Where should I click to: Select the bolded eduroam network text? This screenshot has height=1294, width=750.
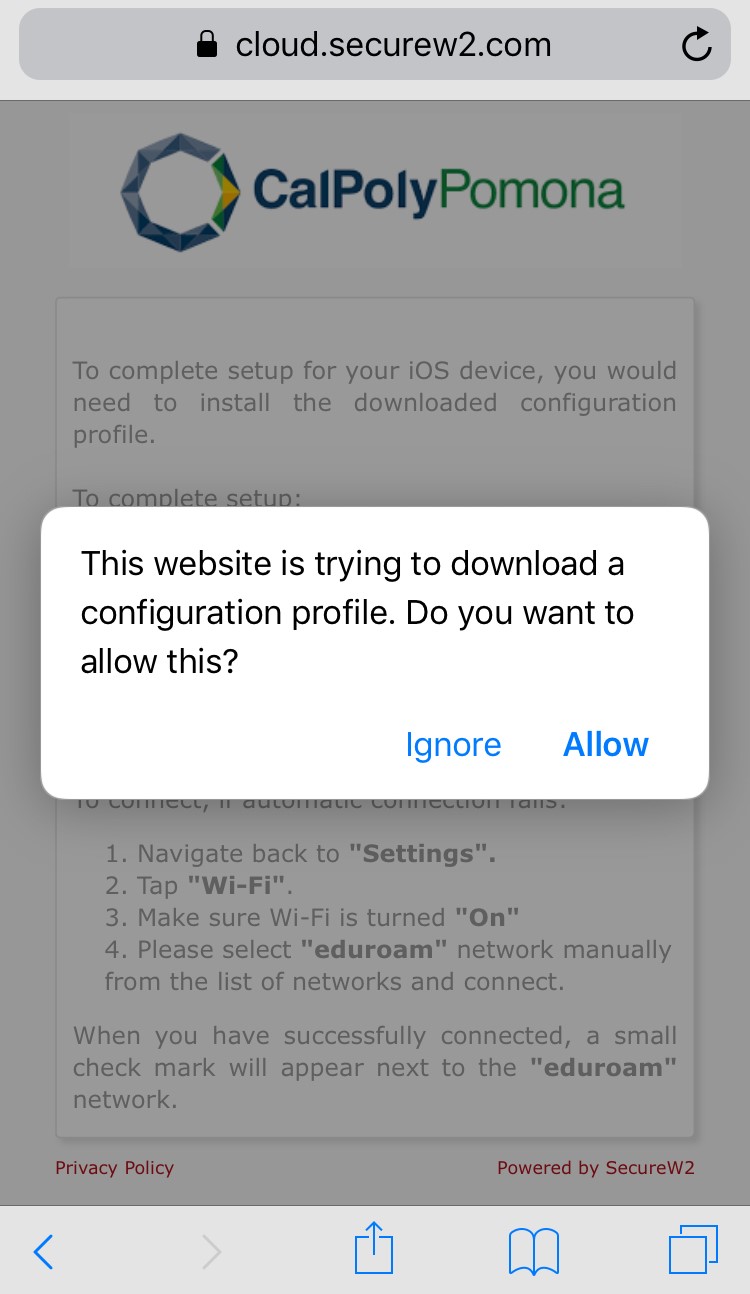602,1067
